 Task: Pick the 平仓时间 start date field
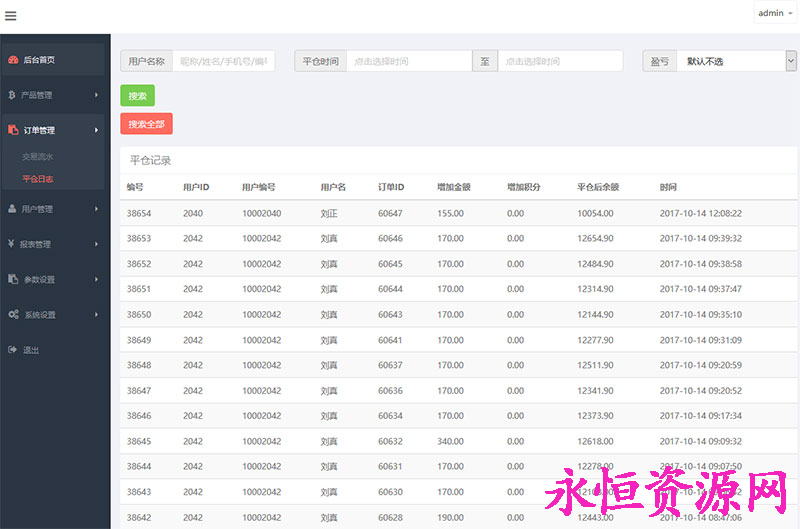coord(409,61)
